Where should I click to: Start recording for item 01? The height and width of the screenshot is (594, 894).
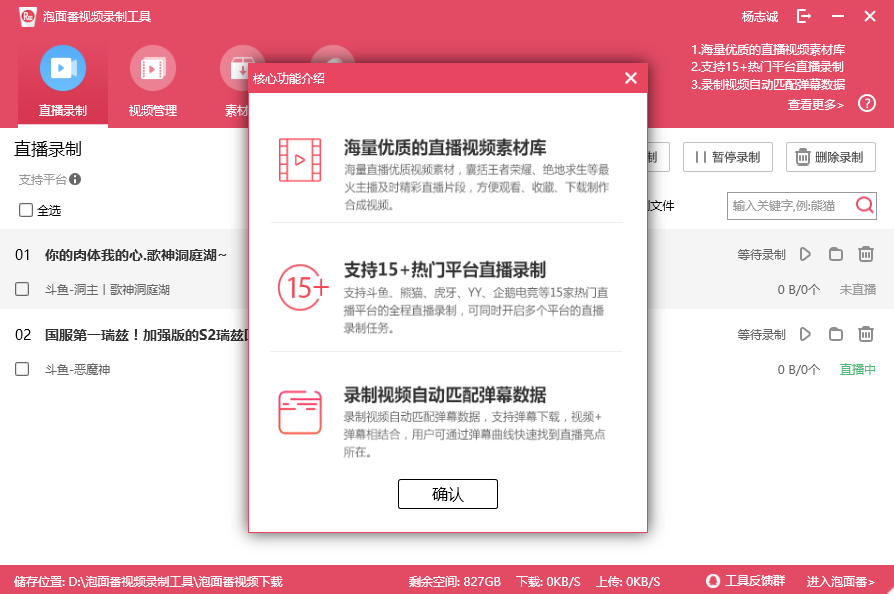[805, 254]
